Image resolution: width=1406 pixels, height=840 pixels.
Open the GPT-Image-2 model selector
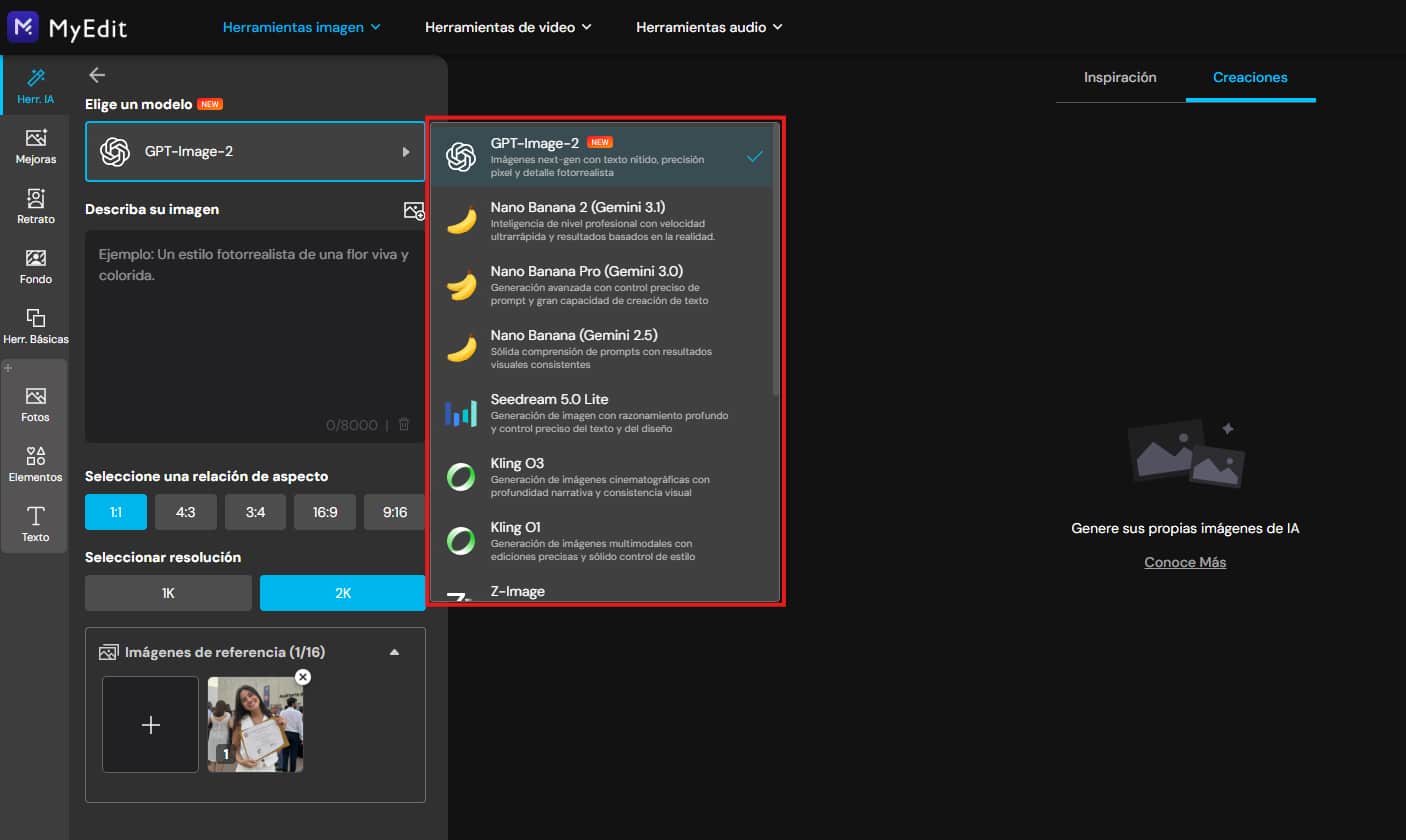point(255,152)
